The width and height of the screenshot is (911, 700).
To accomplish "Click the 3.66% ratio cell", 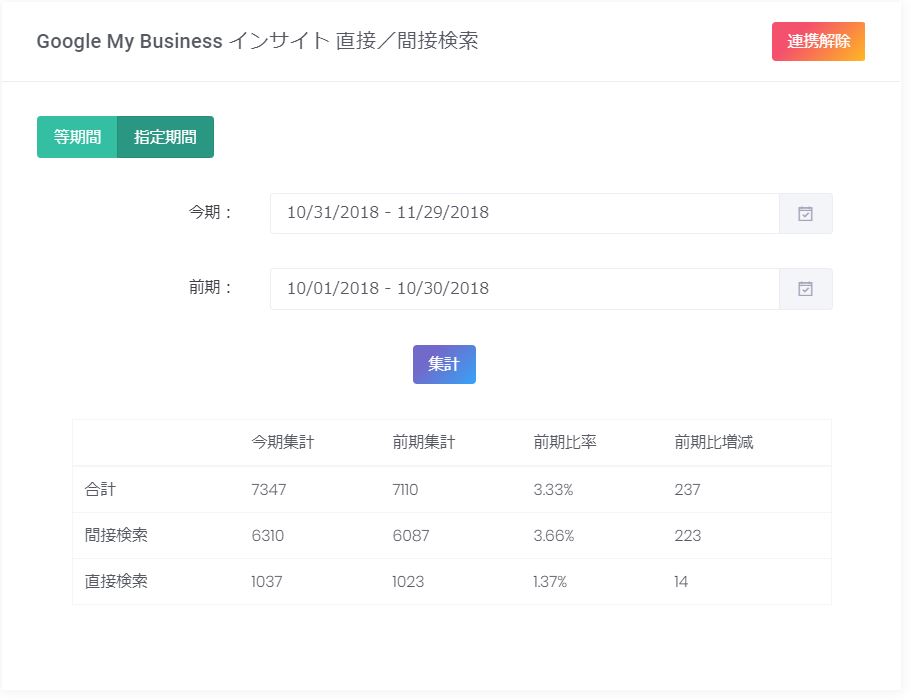I will pos(554,536).
